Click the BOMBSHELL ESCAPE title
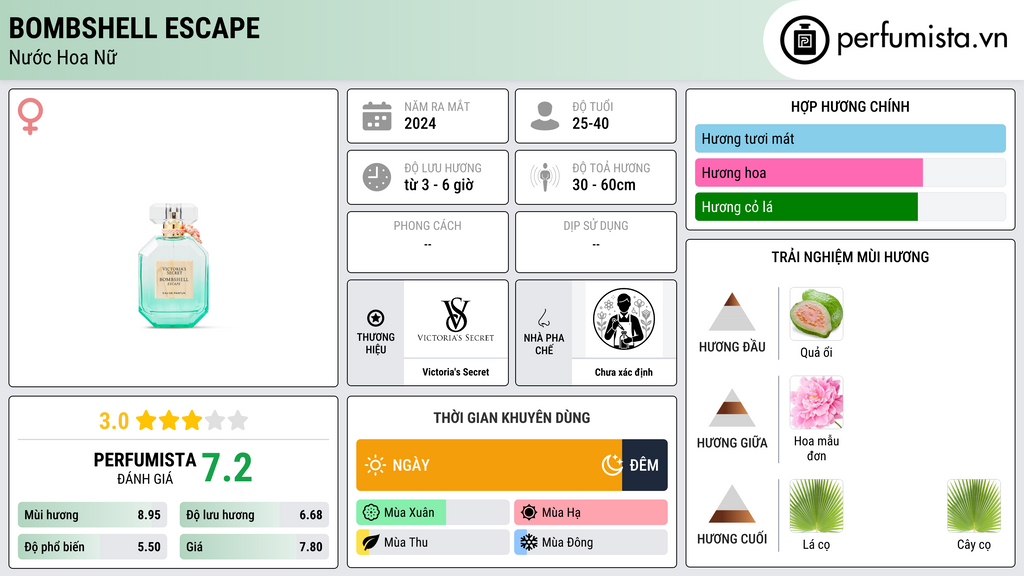Screen dimensions: 1024x576 [x=135, y=28]
